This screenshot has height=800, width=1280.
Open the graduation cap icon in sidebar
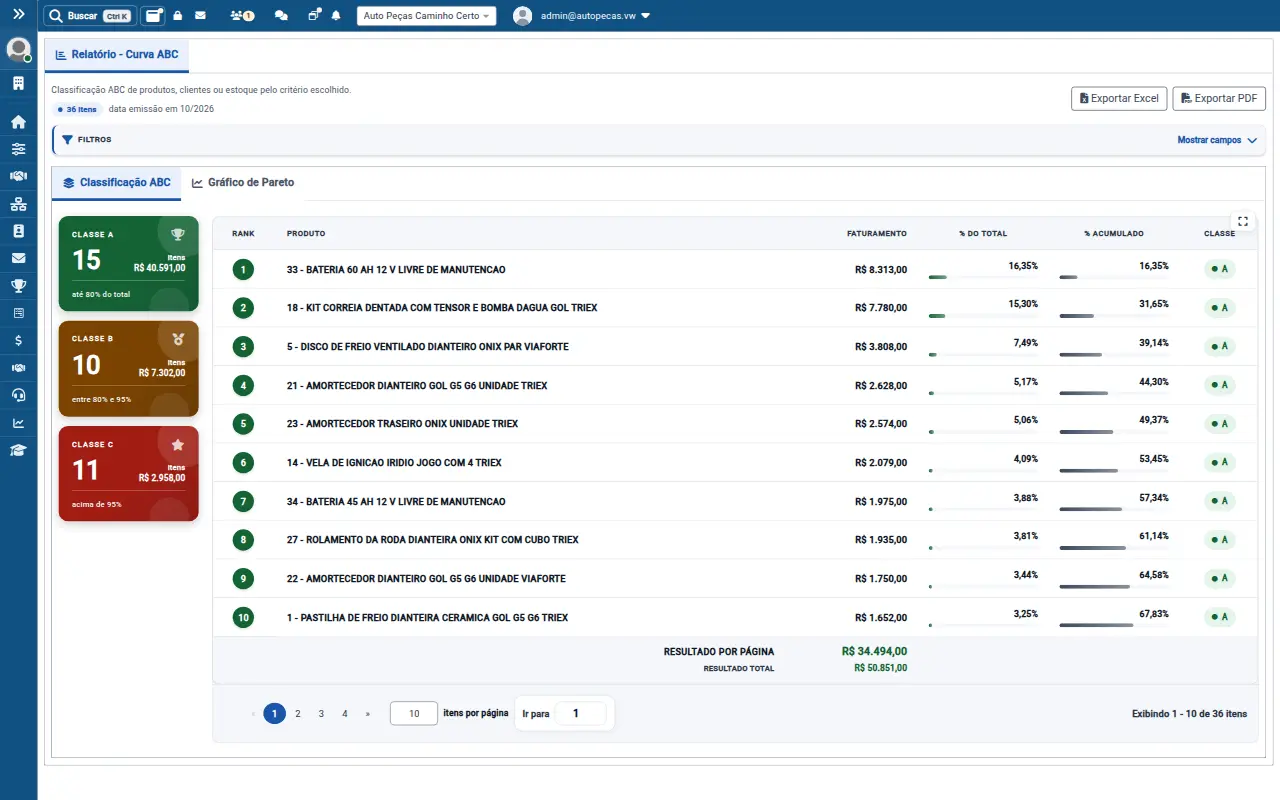click(18, 450)
